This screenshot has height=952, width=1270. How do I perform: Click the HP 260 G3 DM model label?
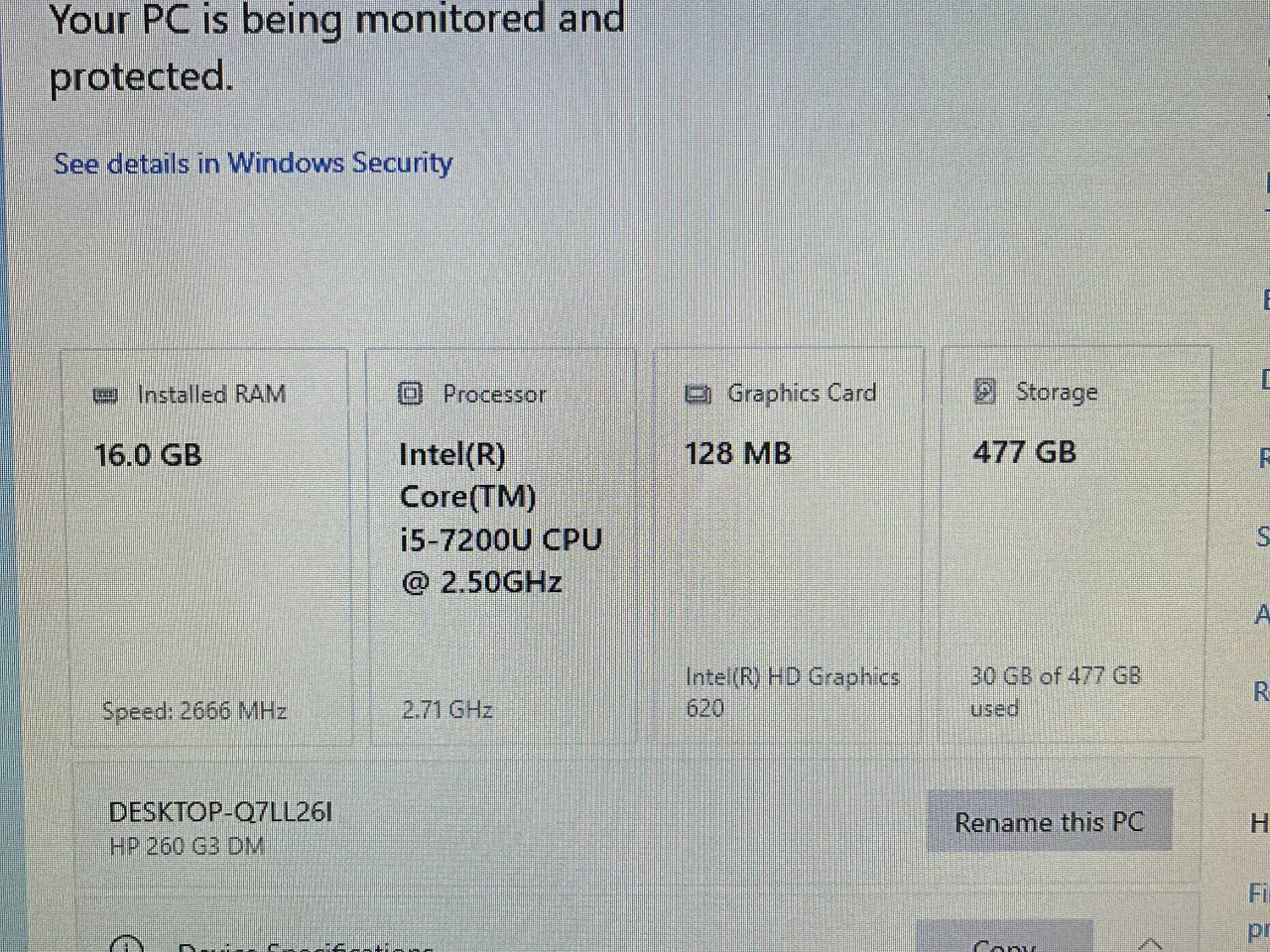187,847
